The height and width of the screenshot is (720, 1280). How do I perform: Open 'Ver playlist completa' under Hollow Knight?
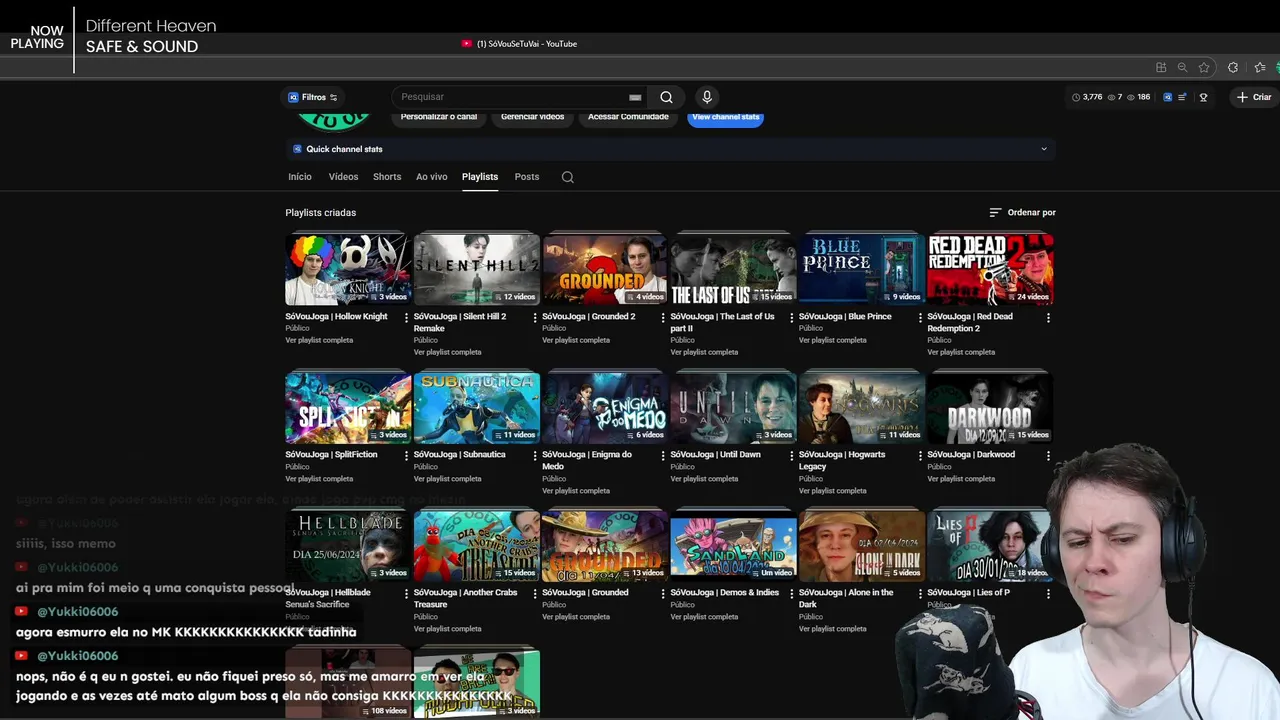coord(319,340)
